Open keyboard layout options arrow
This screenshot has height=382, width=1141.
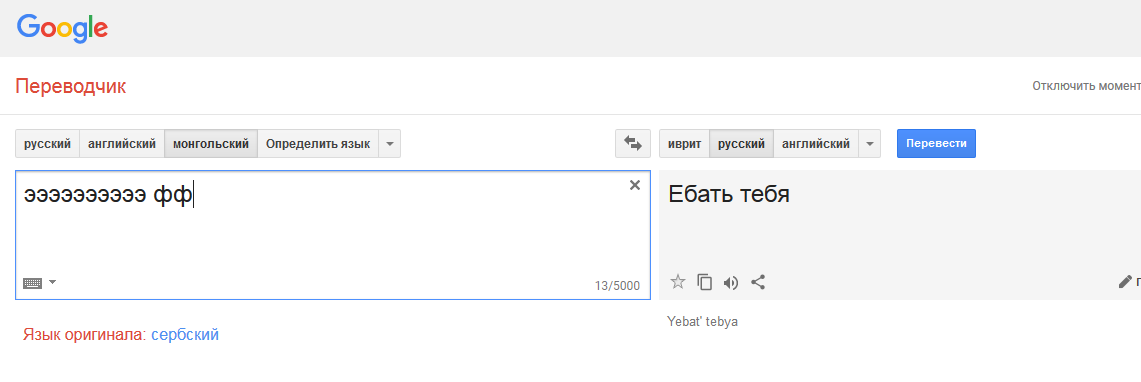click(x=52, y=282)
